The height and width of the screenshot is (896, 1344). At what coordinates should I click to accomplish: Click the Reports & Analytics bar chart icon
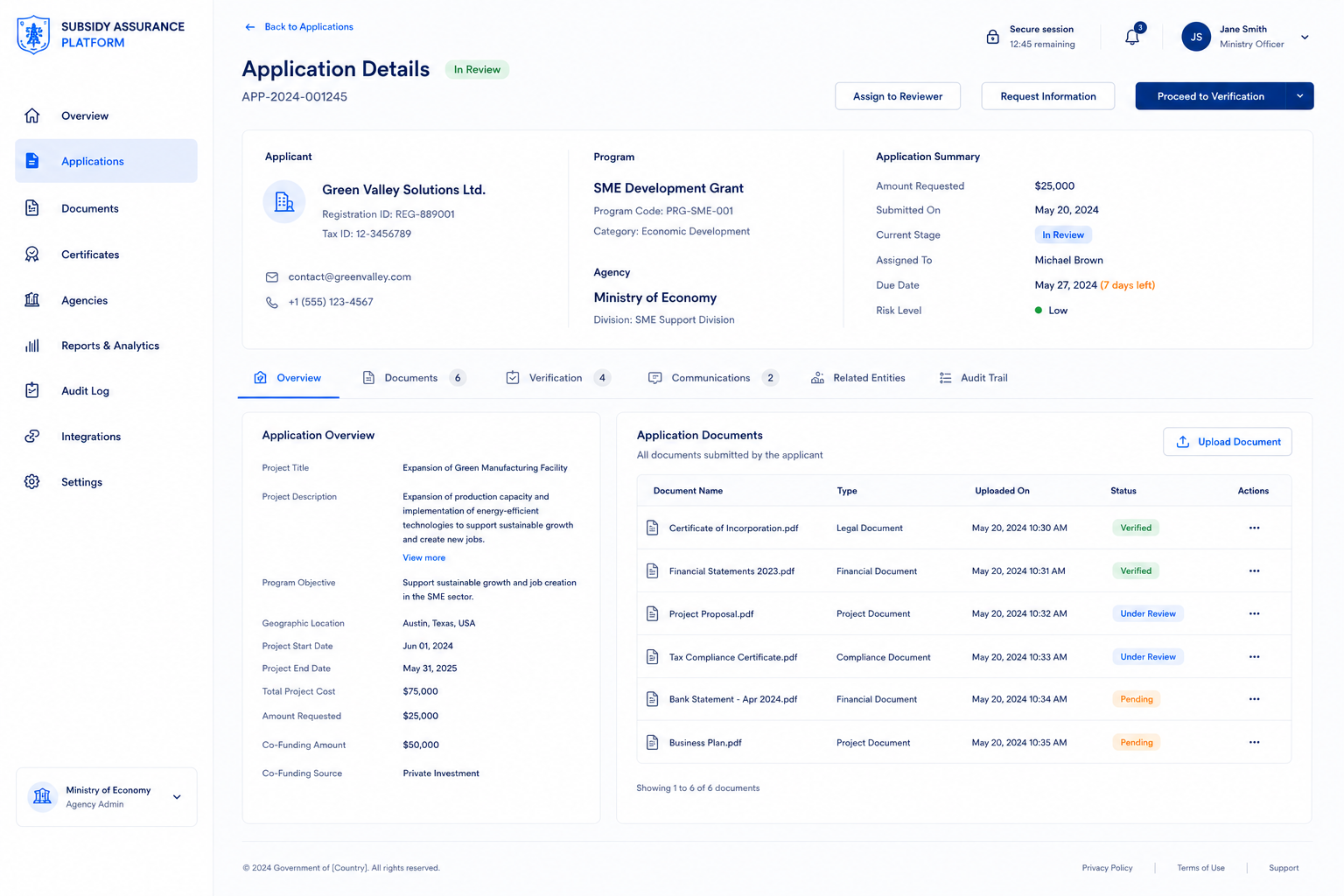click(x=32, y=346)
